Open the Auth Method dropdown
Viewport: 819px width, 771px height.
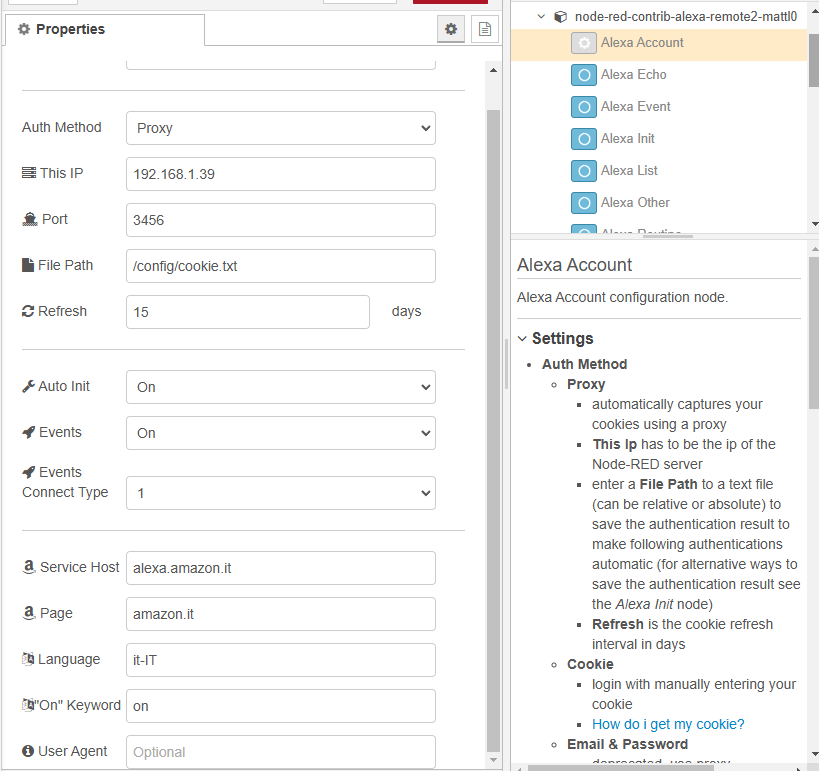(x=280, y=128)
